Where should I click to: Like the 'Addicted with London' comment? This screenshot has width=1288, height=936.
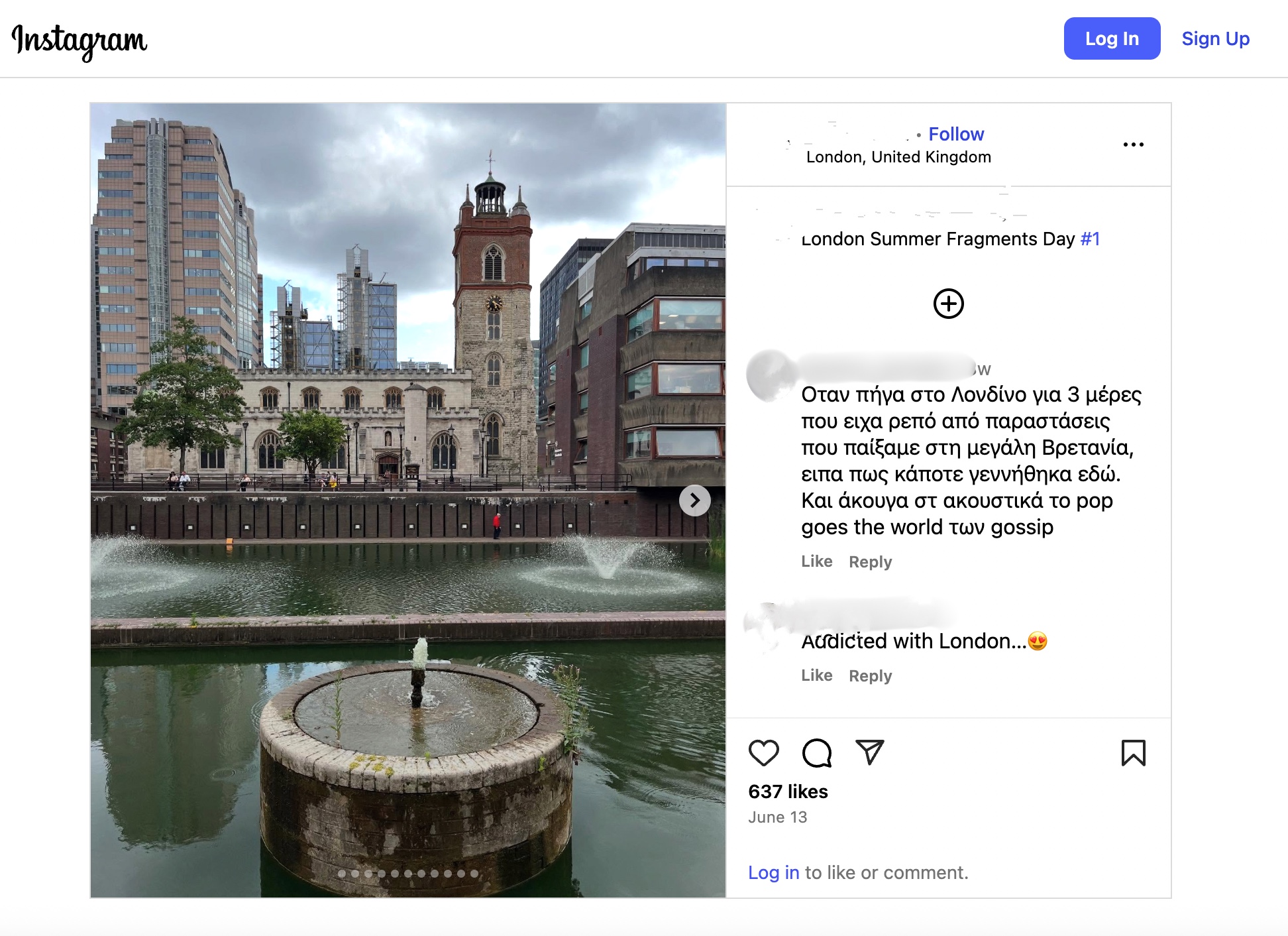click(816, 675)
